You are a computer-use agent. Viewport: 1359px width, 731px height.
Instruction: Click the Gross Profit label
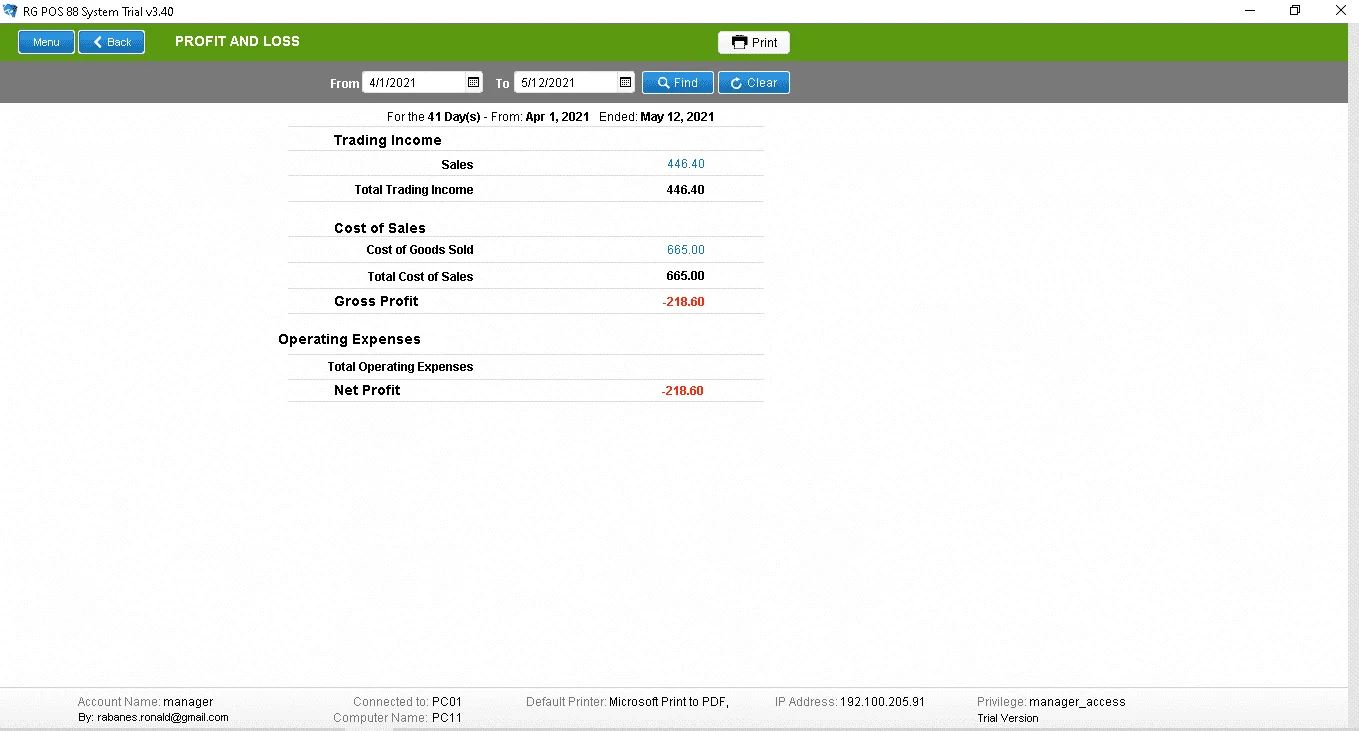[x=376, y=301]
